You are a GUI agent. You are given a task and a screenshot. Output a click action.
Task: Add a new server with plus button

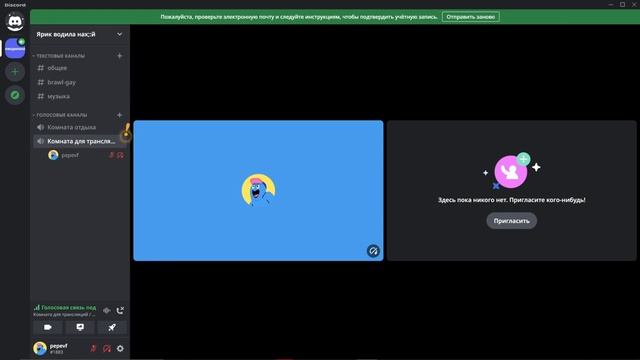[x=15, y=72]
